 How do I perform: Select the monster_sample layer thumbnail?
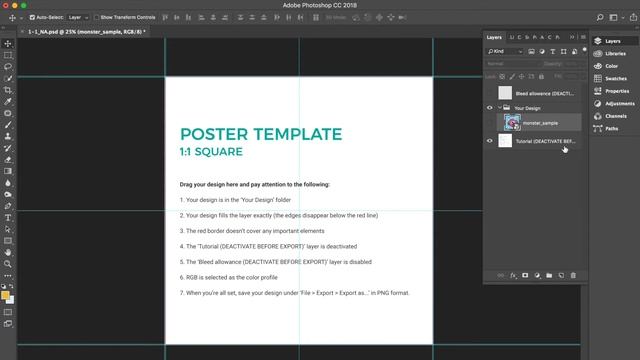[x=512, y=122]
